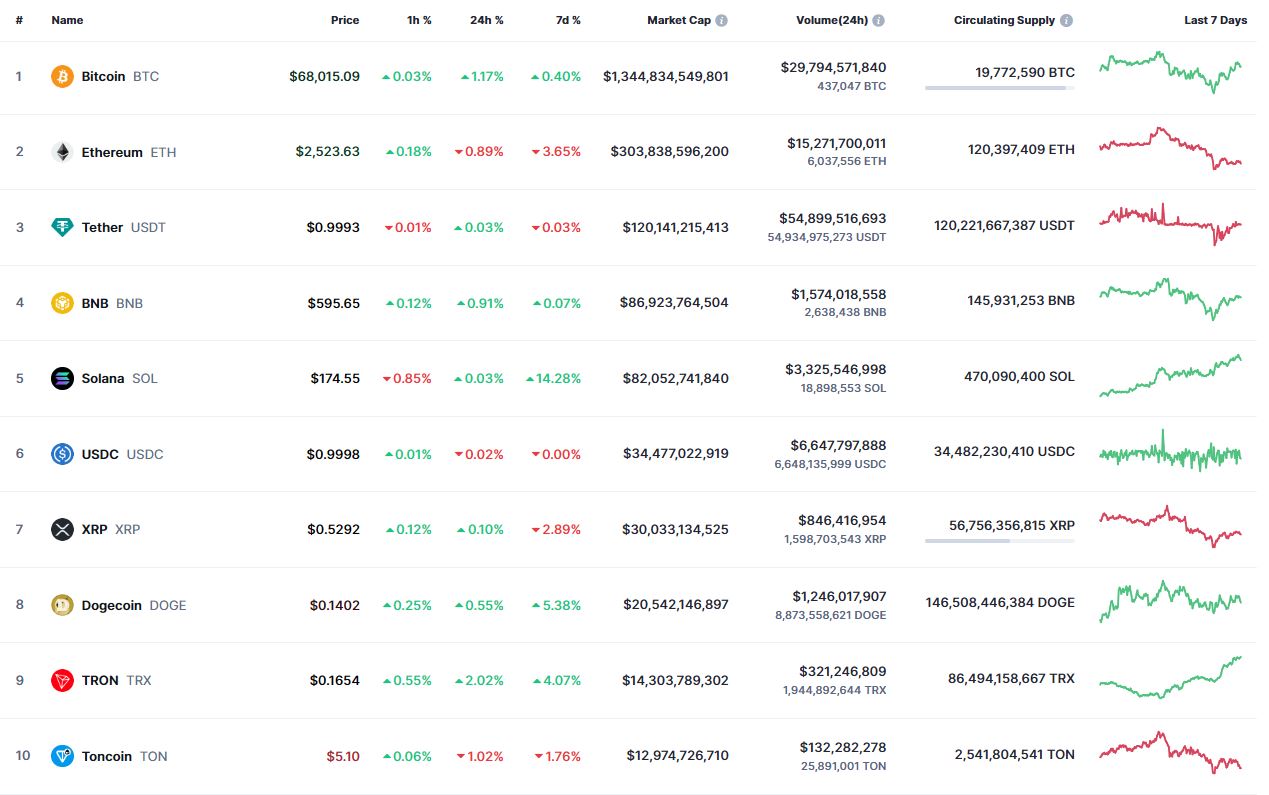
Task: Click Ethereum's market cap $303,838,596,200
Action: (670, 152)
